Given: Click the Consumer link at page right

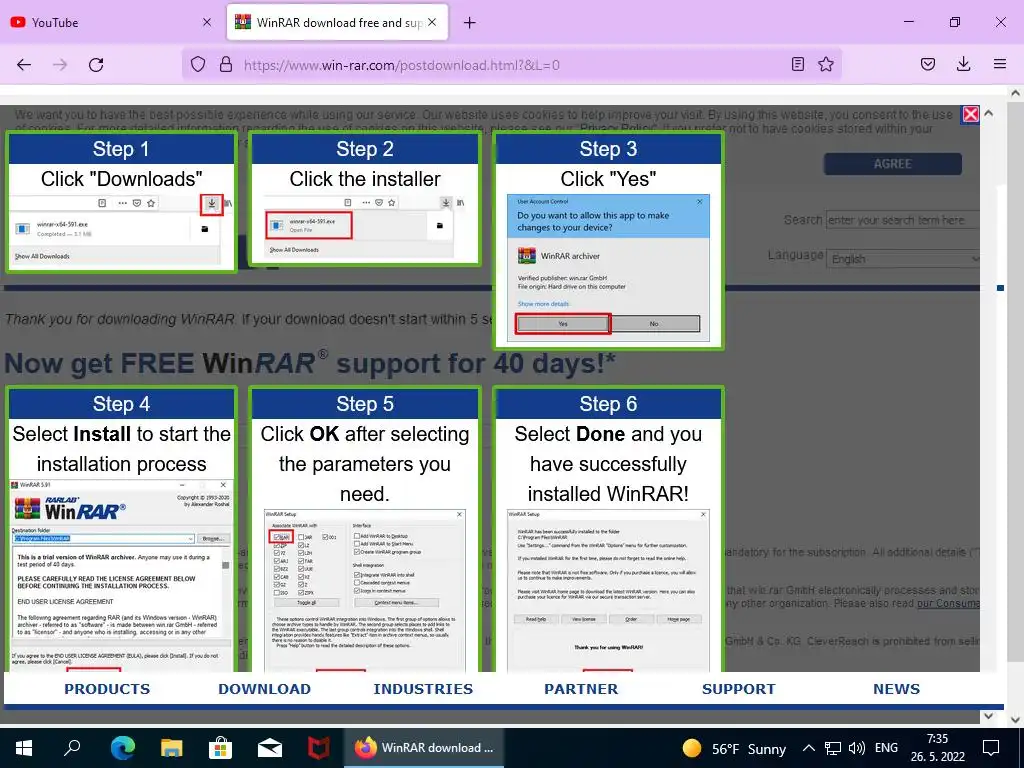Looking at the screenshot, I should click(x=948, y=603).
